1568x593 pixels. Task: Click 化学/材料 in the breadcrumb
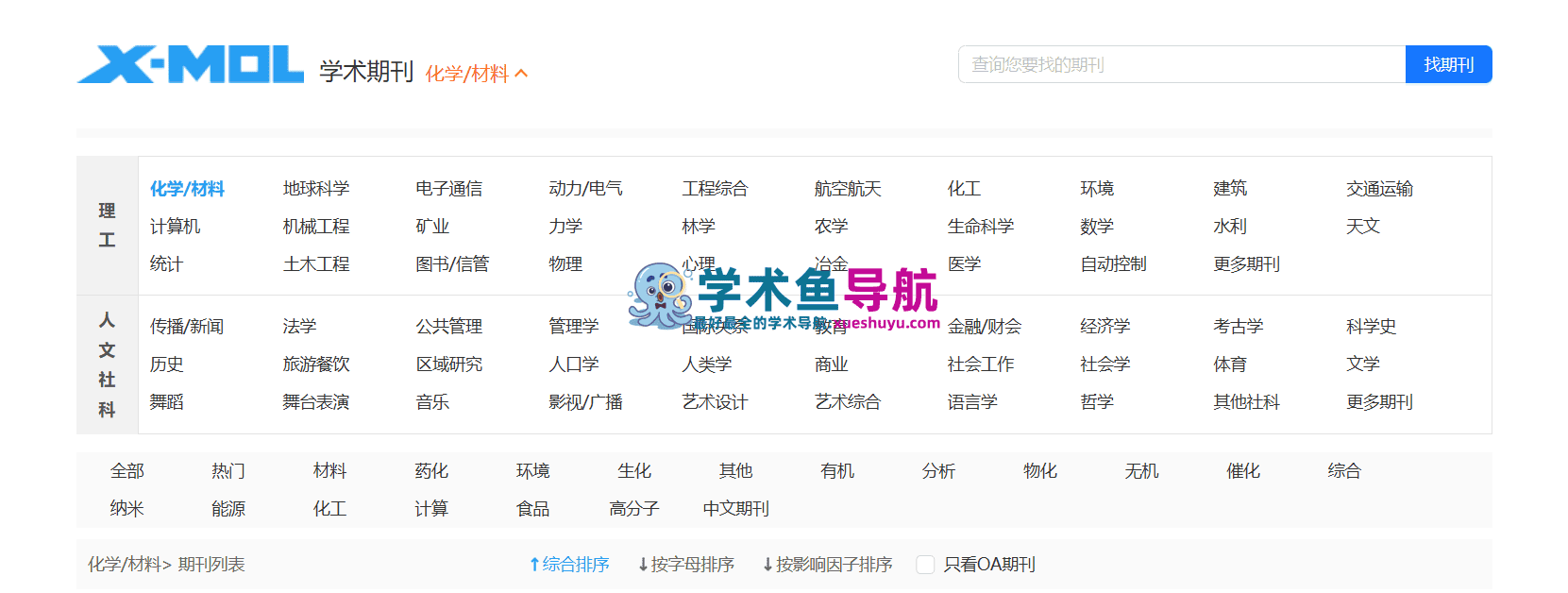[125, 565]
